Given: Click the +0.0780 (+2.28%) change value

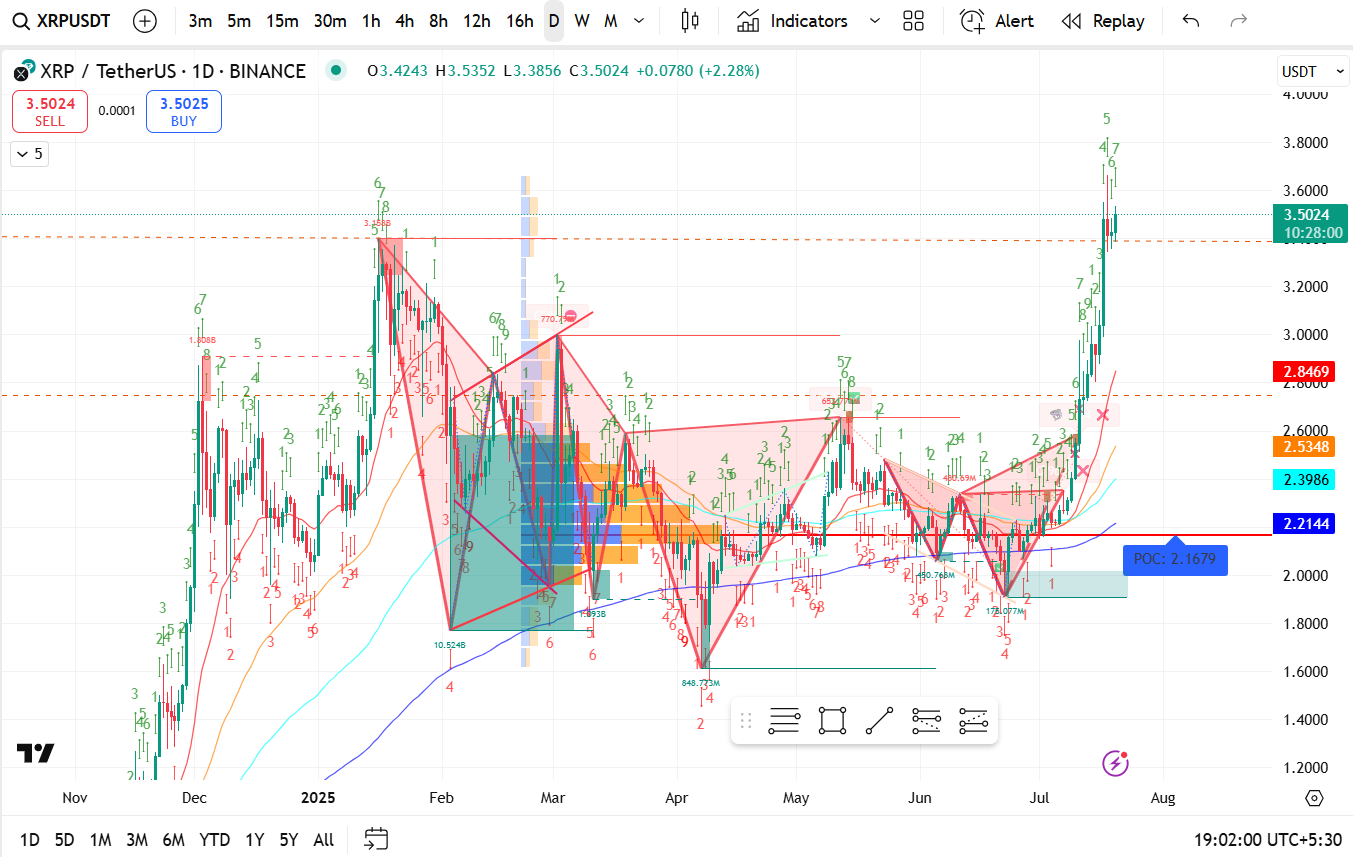Looking at the screenshot, I should point(699,71).
